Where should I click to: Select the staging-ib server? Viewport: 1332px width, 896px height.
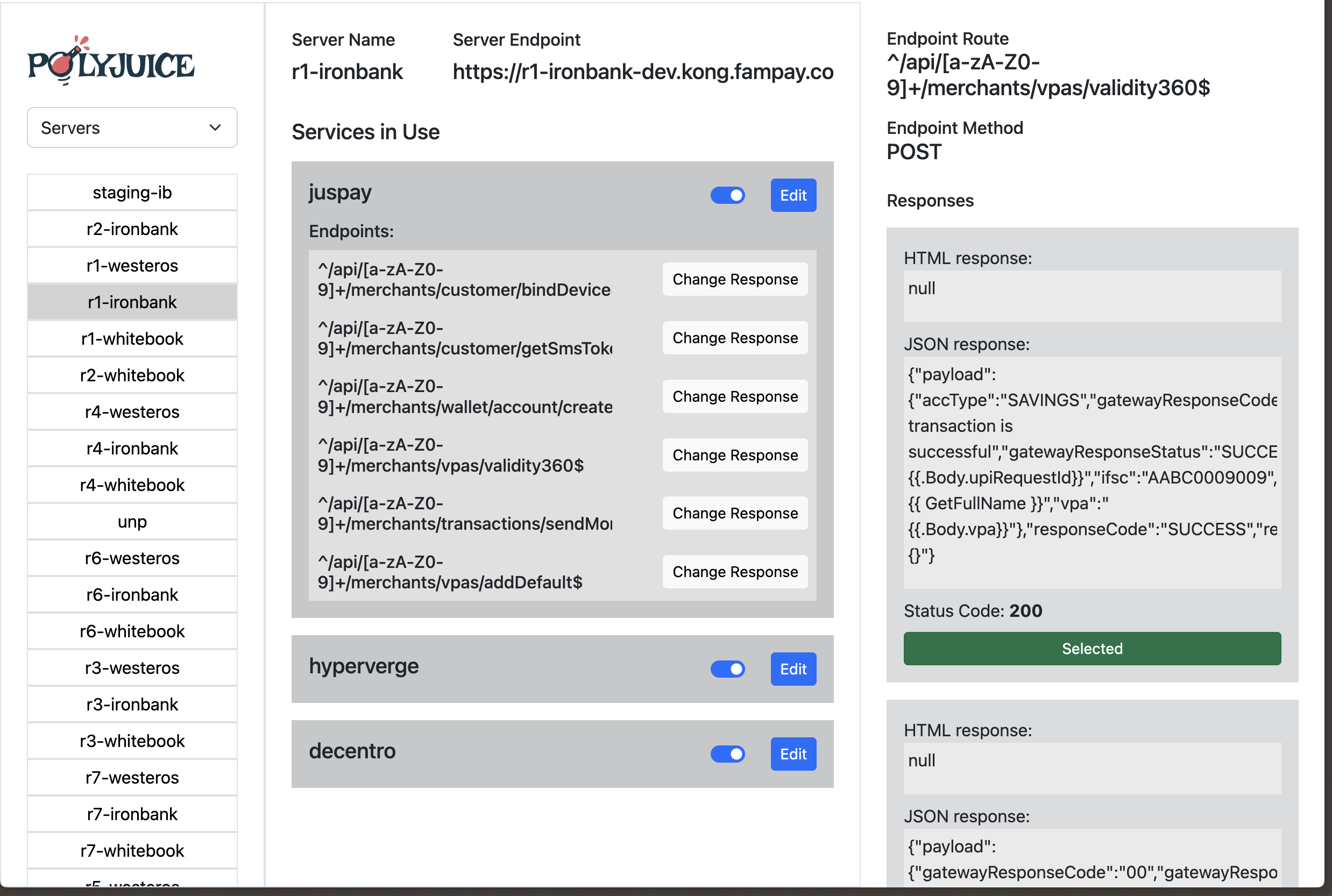[132, 193]
